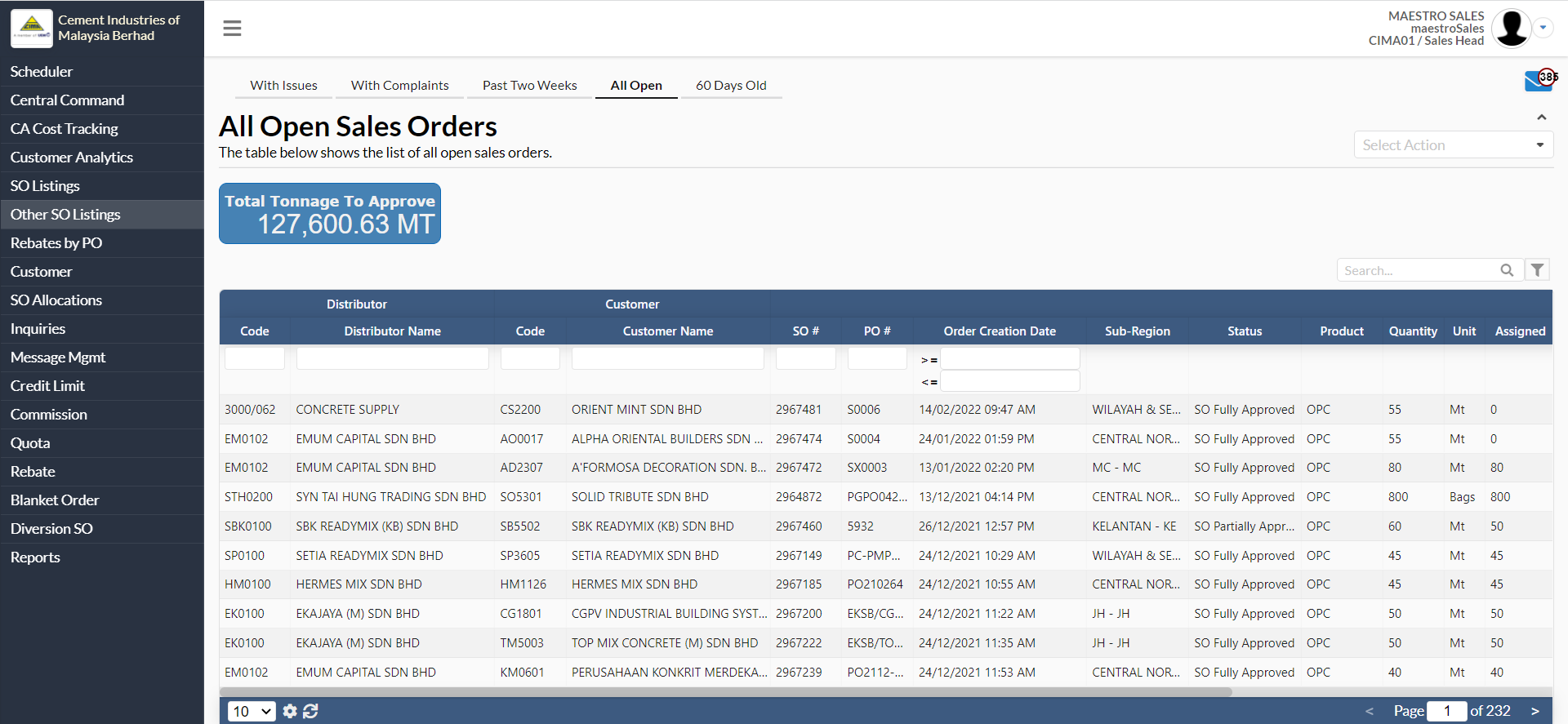Click Customer Name filter field
Viewport: 1568px width, 724px height.
tap(668, 358)
